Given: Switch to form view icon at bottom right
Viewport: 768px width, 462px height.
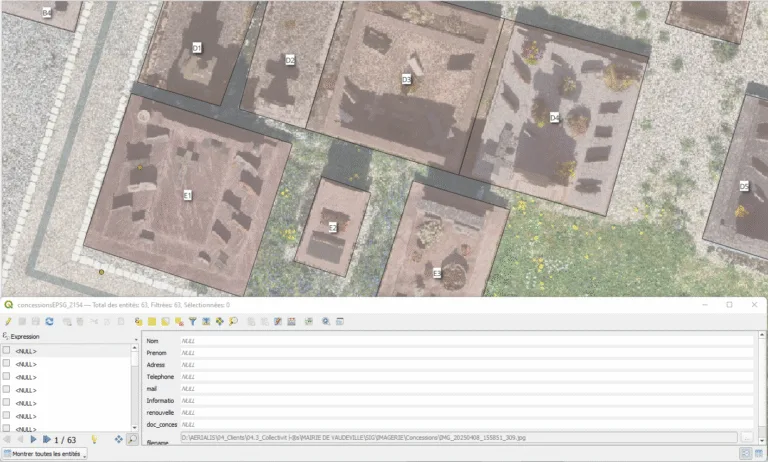Looking at the screenshot, I should (x=745, y=453).
